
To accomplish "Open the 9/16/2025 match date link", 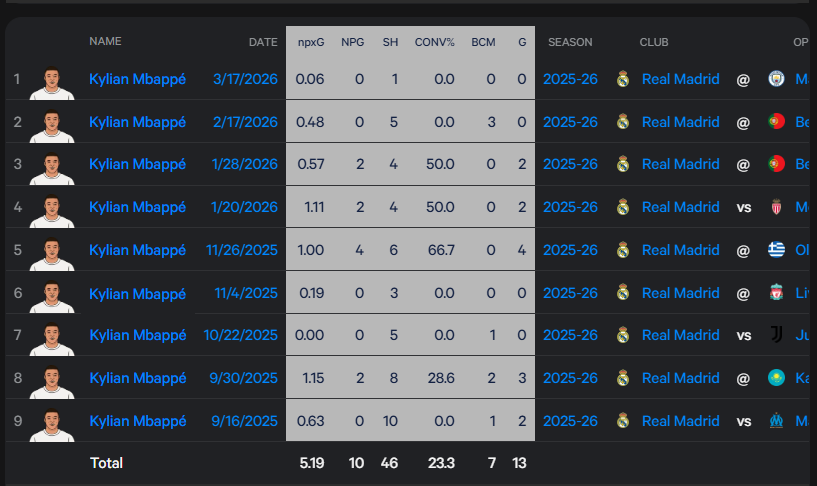I will click(x=244, y=421).
